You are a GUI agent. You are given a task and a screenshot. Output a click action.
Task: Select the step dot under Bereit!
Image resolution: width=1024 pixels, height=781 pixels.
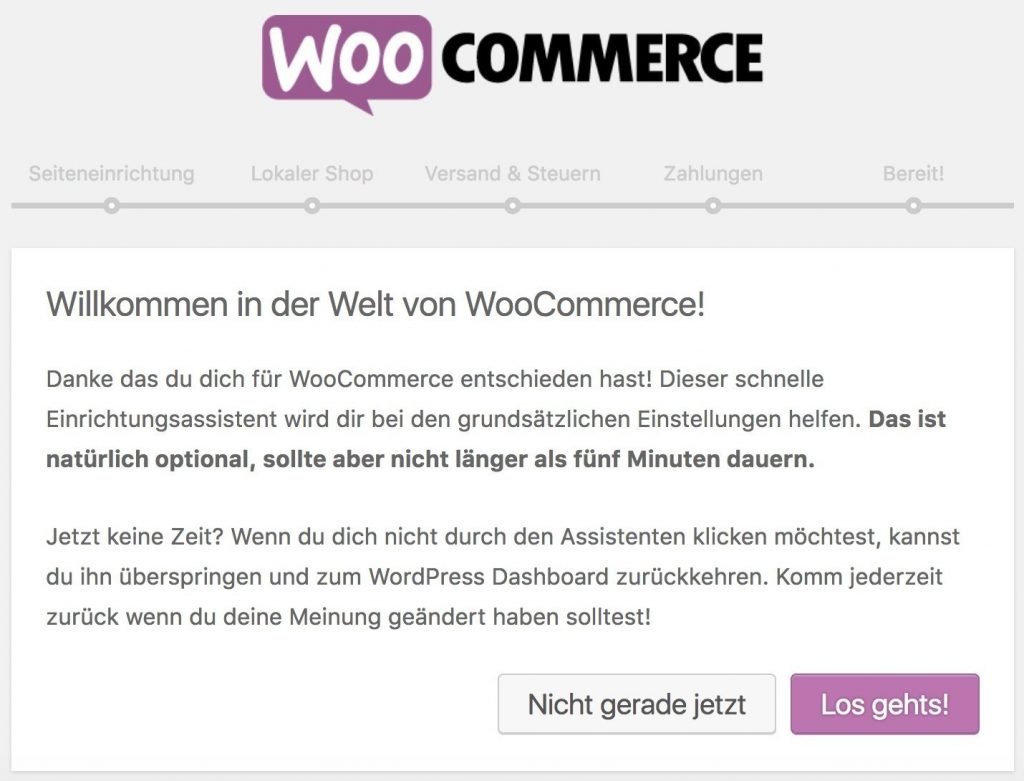(x=914, y=206)
